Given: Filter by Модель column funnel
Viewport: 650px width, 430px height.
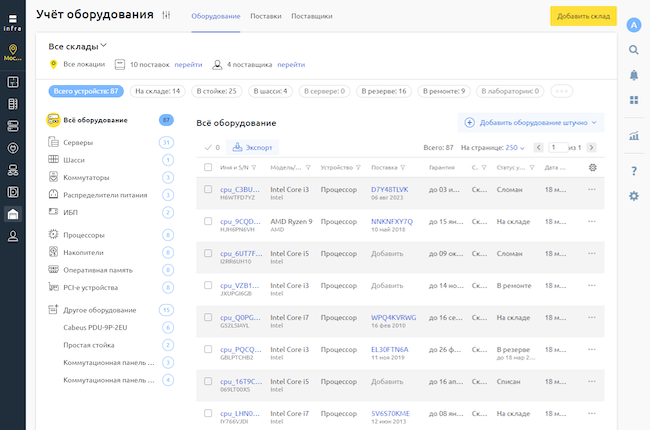Looking at the screenshot, I should coord(308,168).
